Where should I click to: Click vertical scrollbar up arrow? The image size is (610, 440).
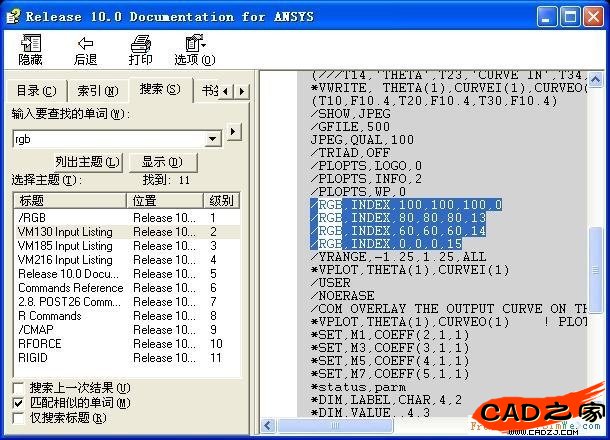(595, 80)
